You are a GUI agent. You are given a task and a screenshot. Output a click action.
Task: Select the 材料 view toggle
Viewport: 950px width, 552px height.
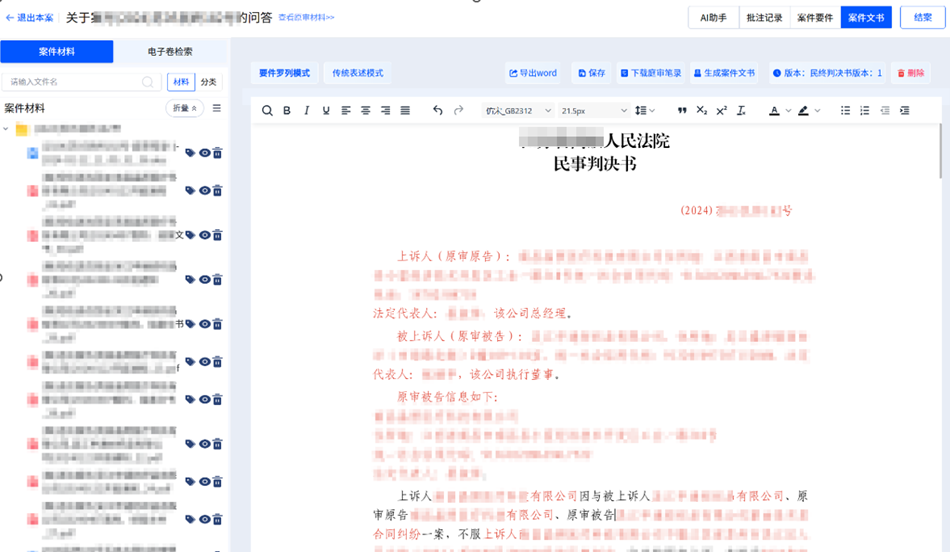[181, 82]
